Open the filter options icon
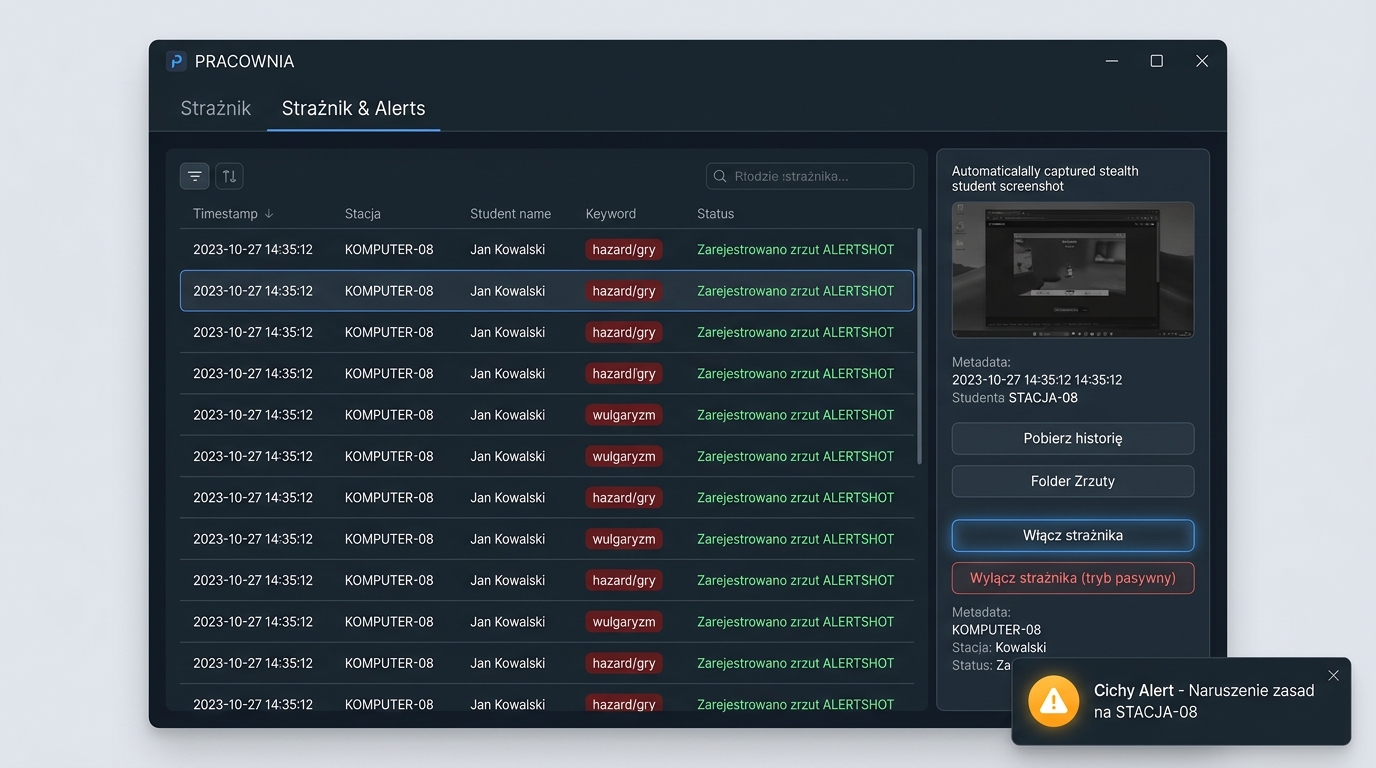 click(195, 176)
